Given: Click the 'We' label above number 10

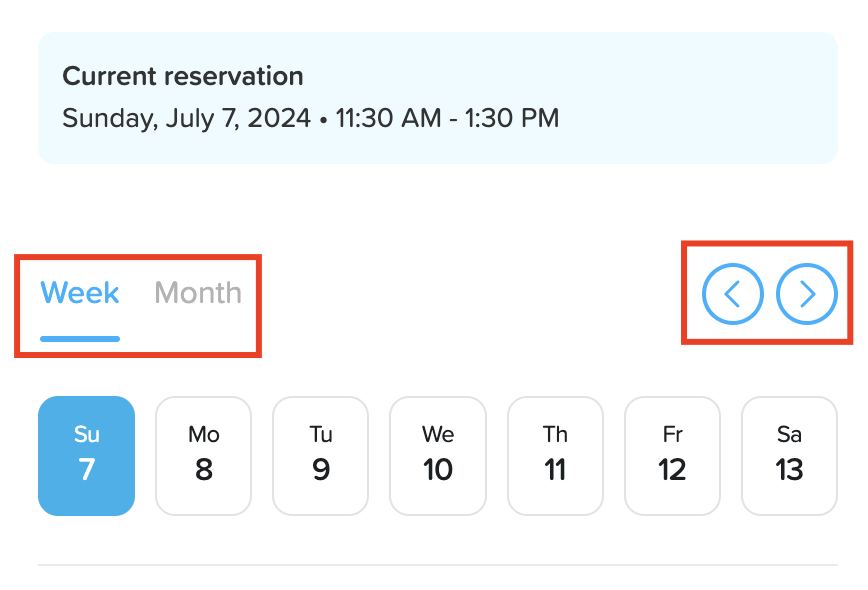Looking at the screenshot, I should click(x=437, y=434).
